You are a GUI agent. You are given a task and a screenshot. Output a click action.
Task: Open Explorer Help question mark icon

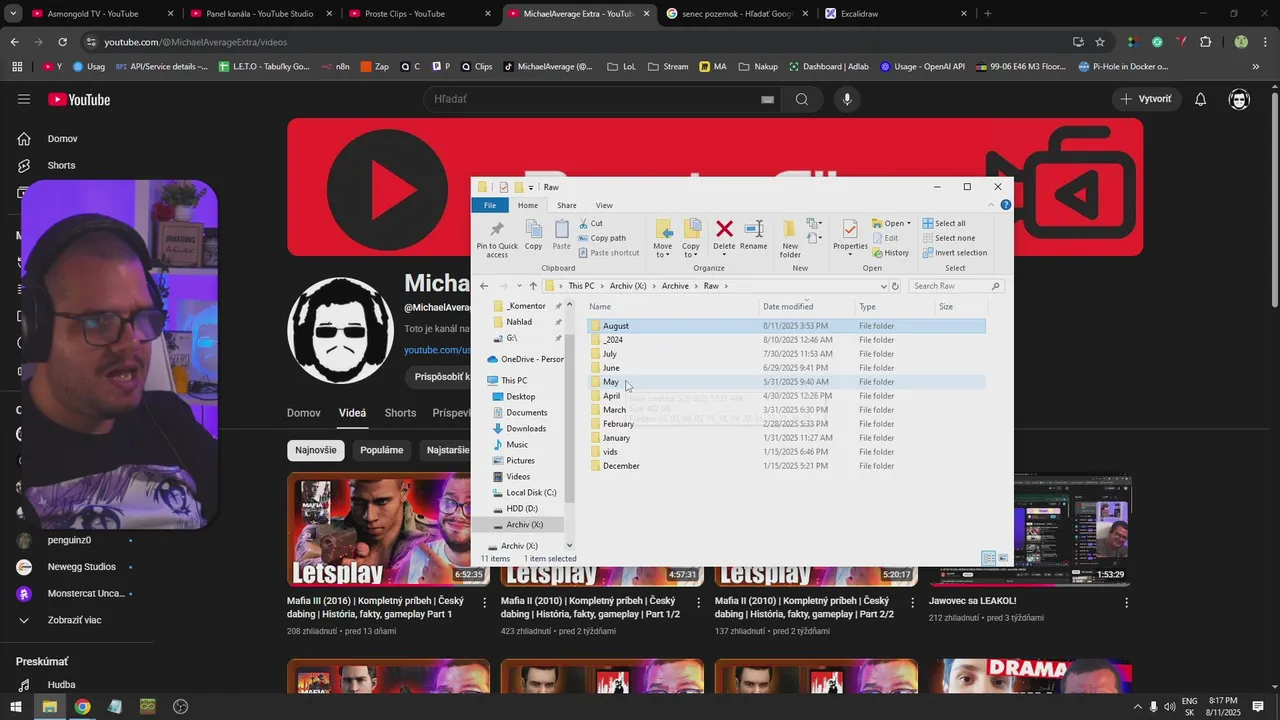point(1005,205)
